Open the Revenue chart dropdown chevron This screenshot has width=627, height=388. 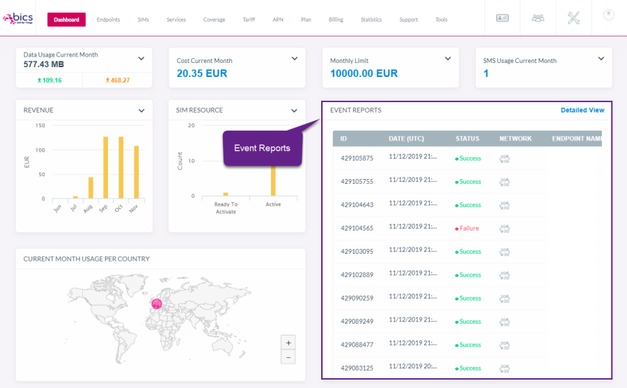click(141, 111)
